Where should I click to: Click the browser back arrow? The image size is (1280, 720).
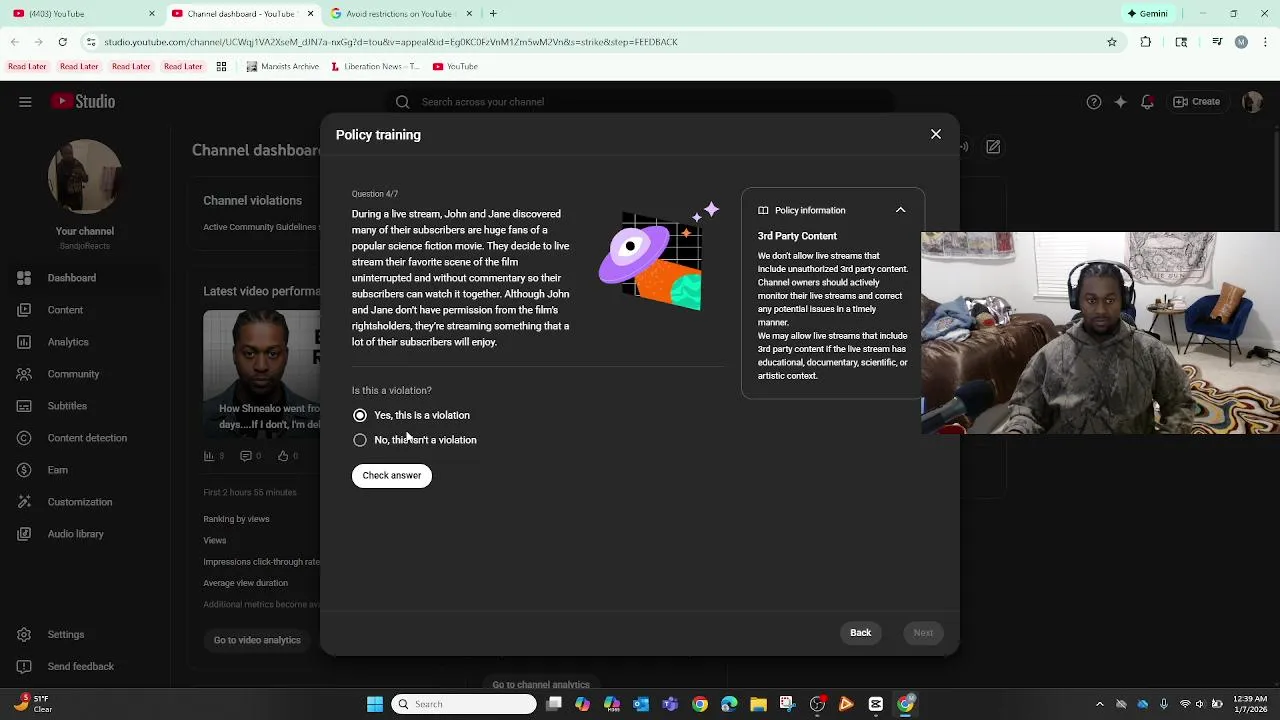(15, 42)
